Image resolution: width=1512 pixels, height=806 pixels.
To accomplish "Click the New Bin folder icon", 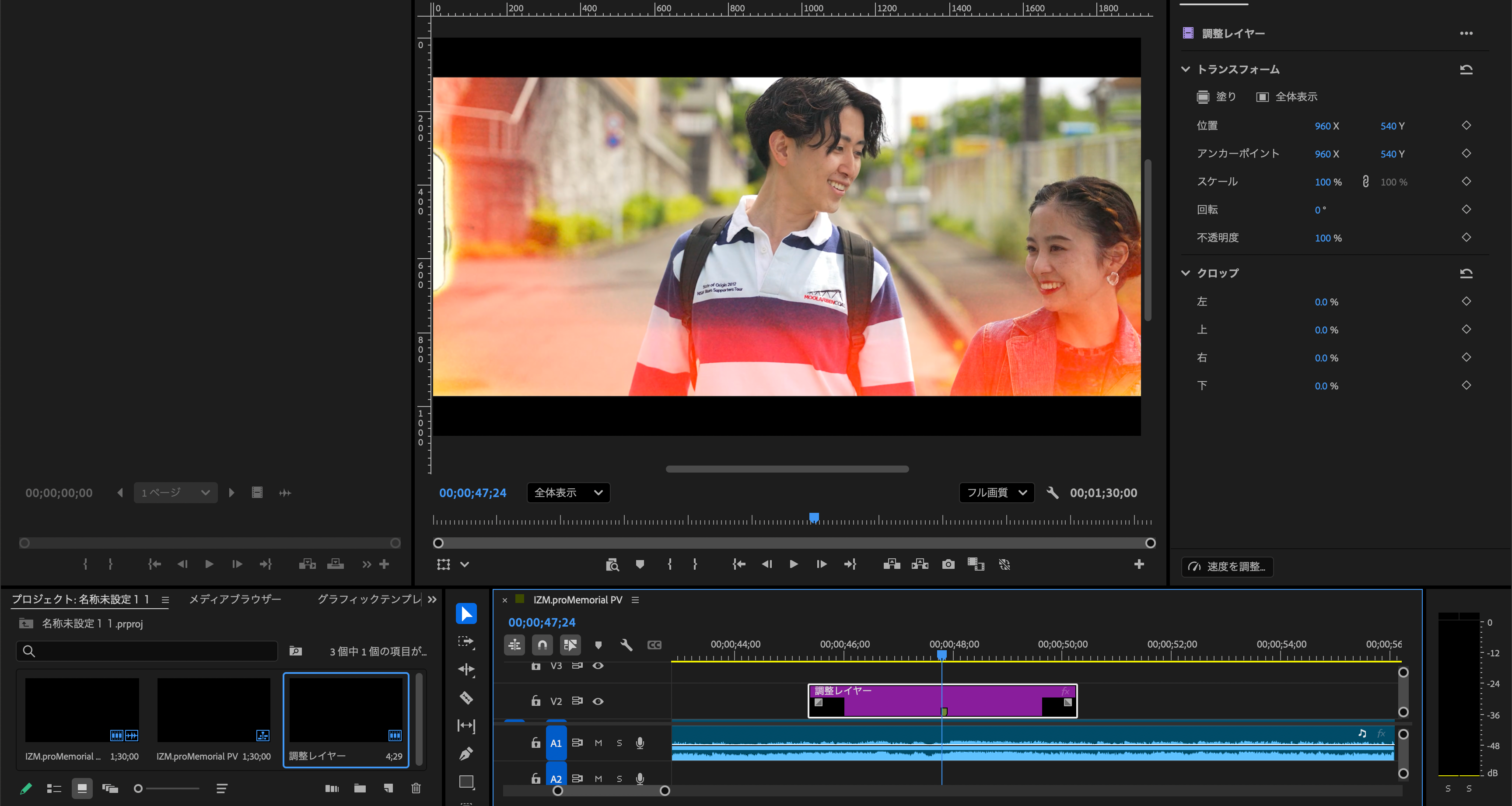I will tap(360, 788).
